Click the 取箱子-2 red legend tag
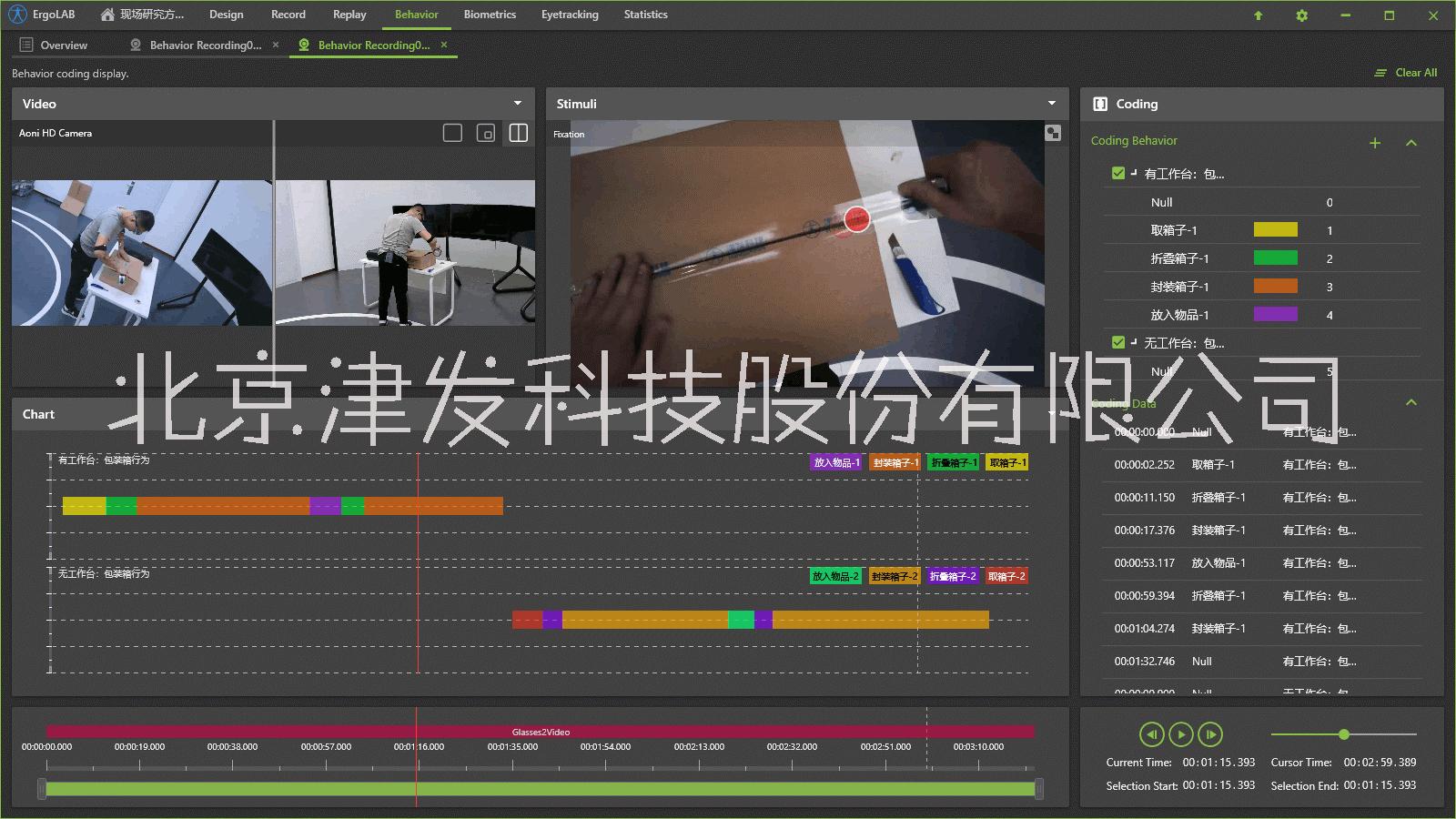 pos(1006,576)
